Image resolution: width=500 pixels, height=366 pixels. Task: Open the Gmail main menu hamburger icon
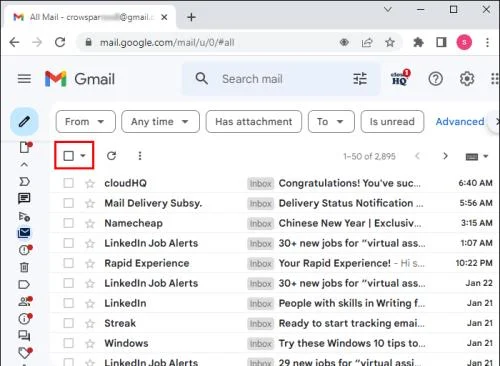[x=24, y=79]
